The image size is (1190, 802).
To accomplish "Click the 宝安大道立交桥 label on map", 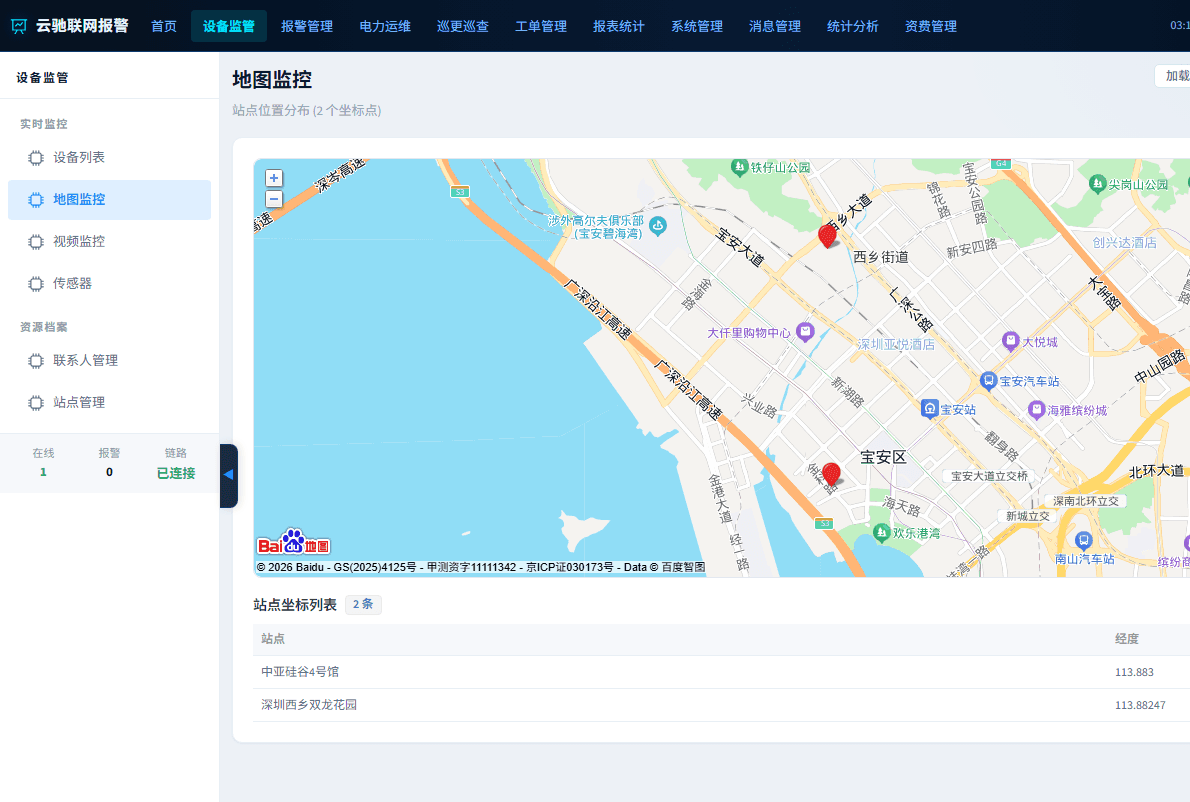I will tap(989, 476).
